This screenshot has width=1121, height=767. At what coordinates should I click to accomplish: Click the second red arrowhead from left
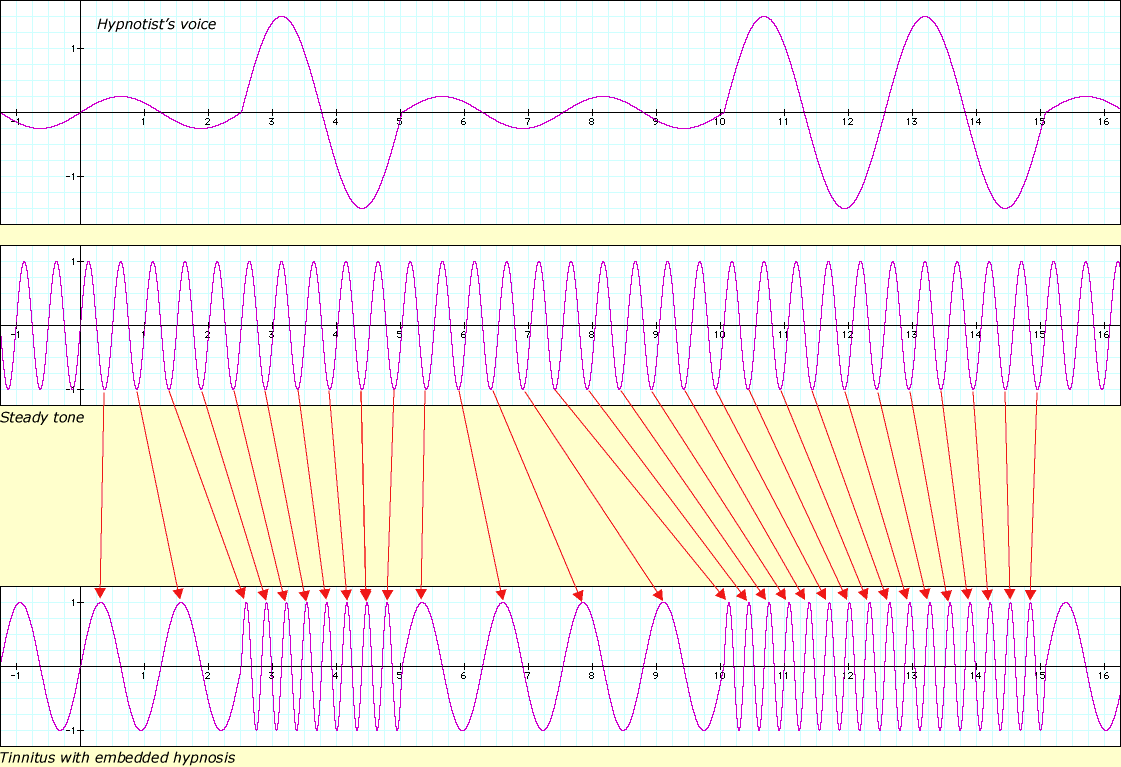click(x=179, y=593)
